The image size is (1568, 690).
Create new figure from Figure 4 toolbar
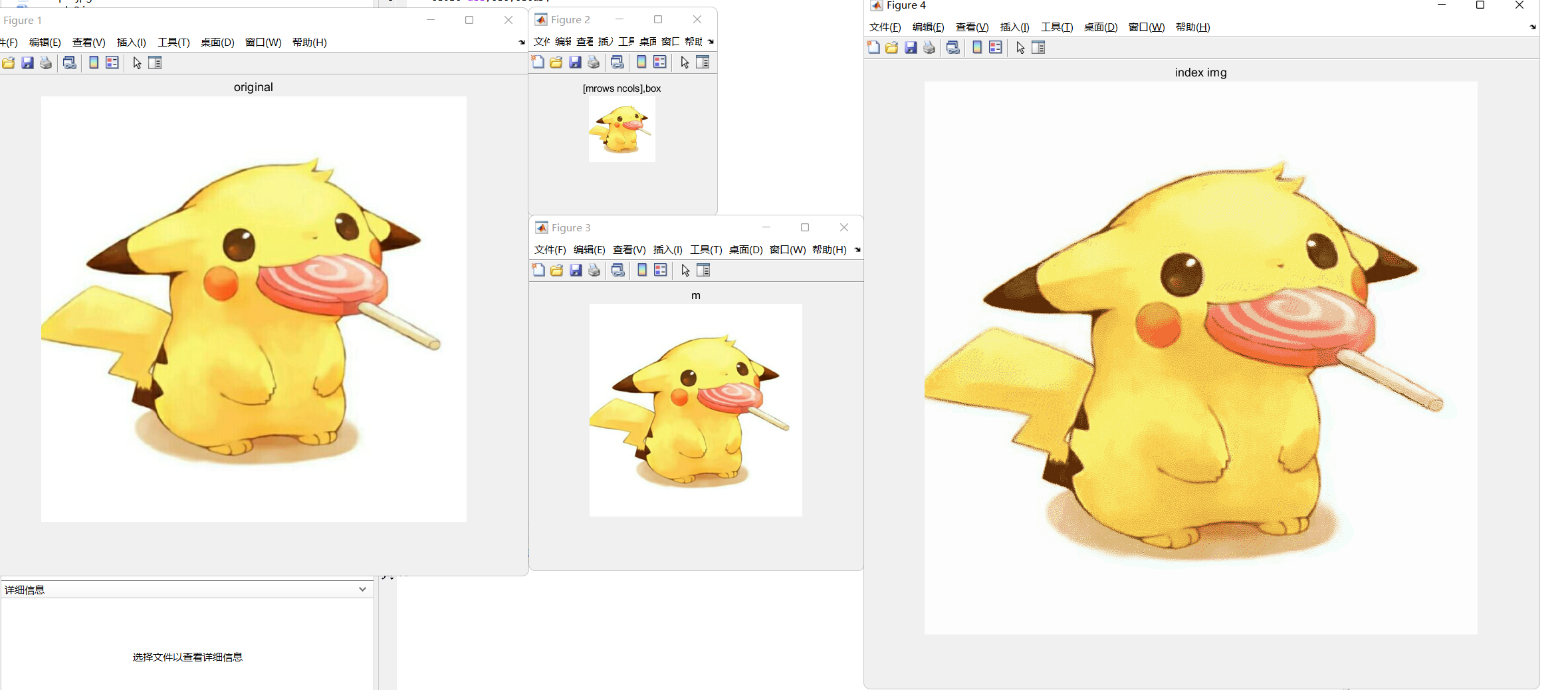click(874, 48)
